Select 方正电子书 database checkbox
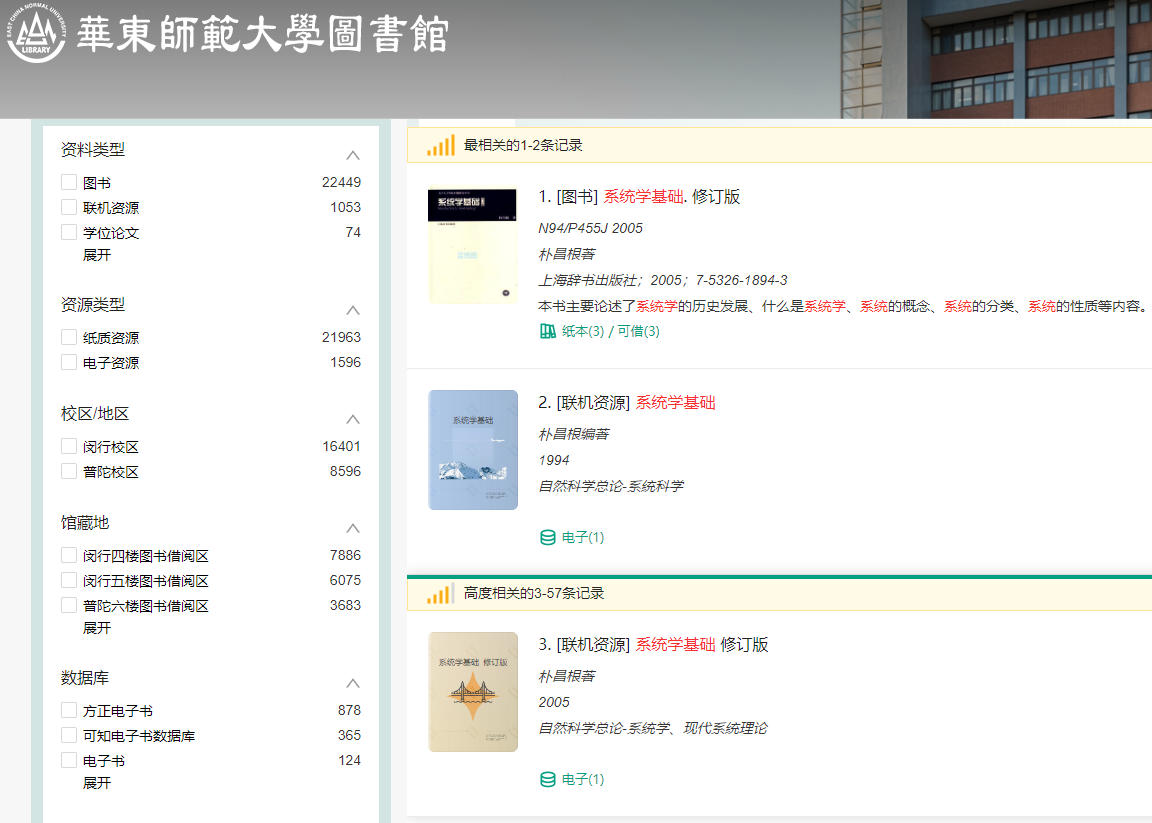Viewport: 1152px width, 823px height. tap(69, 710)
